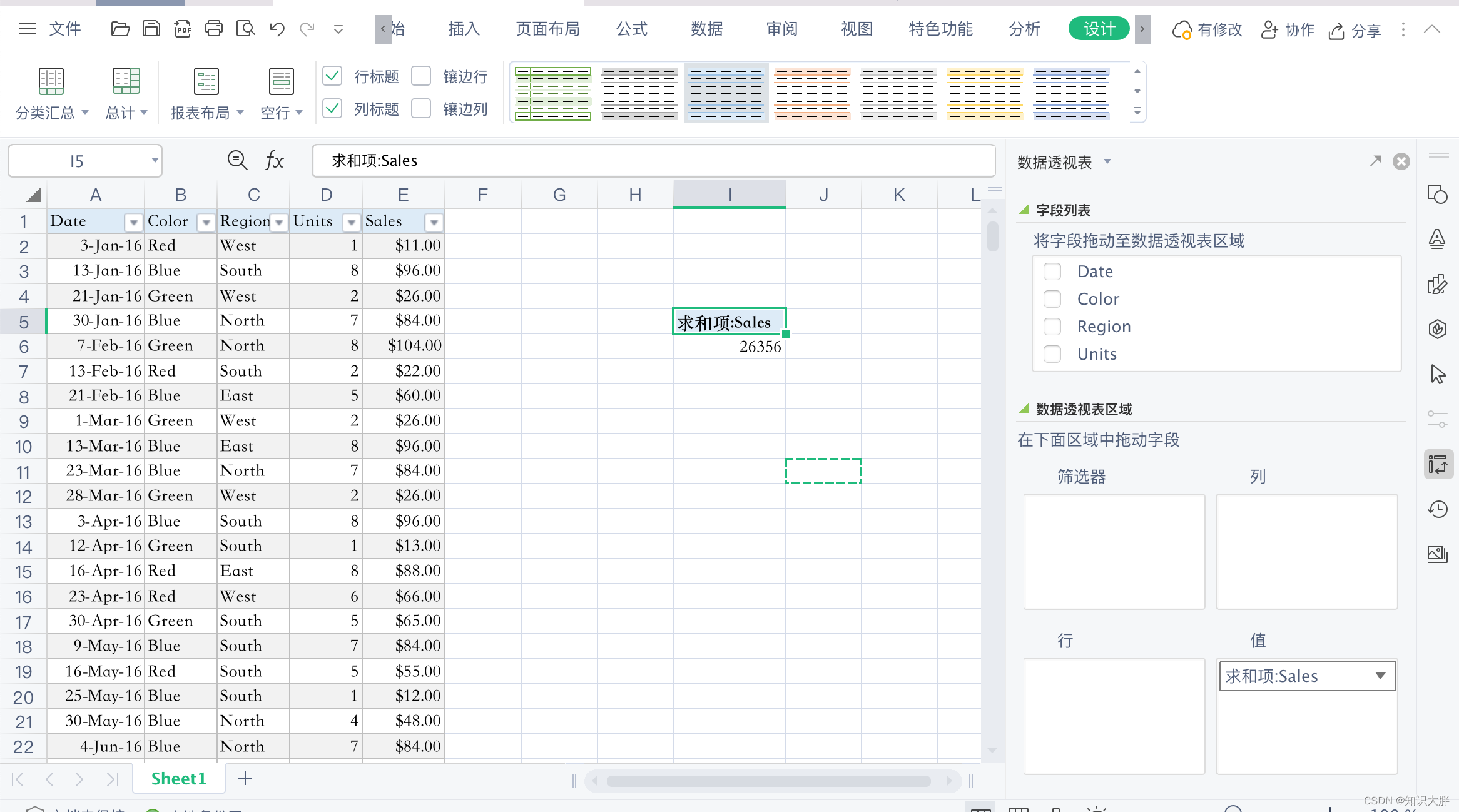1459x812 pixels.
Task: Toggle the 行标题 checkbox
Action: (332, 76)
